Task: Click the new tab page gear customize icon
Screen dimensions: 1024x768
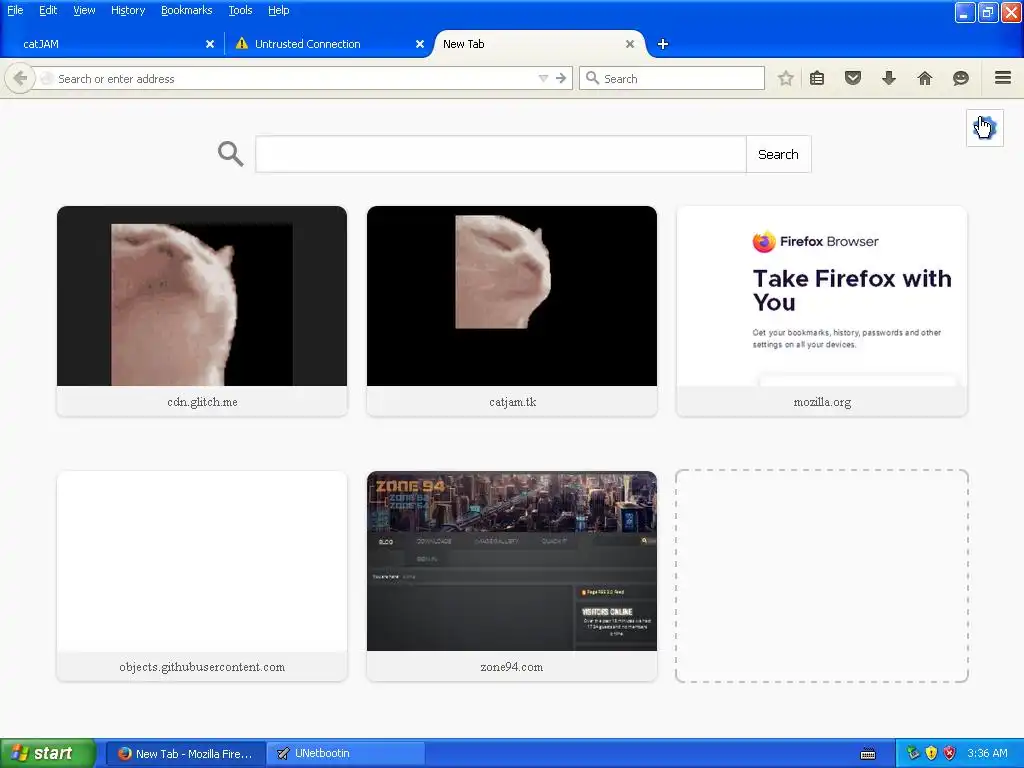Action: 985,128
